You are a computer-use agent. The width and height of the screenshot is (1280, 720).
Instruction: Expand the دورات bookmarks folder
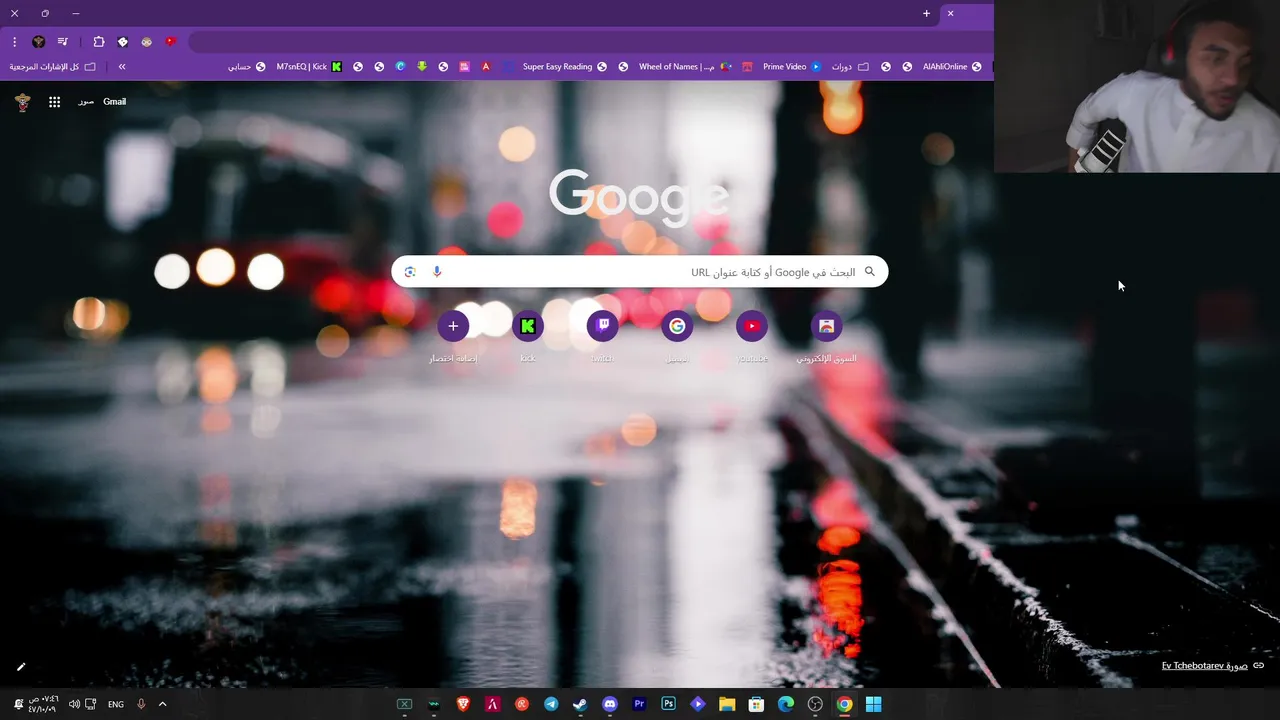[x=850, y=67]
